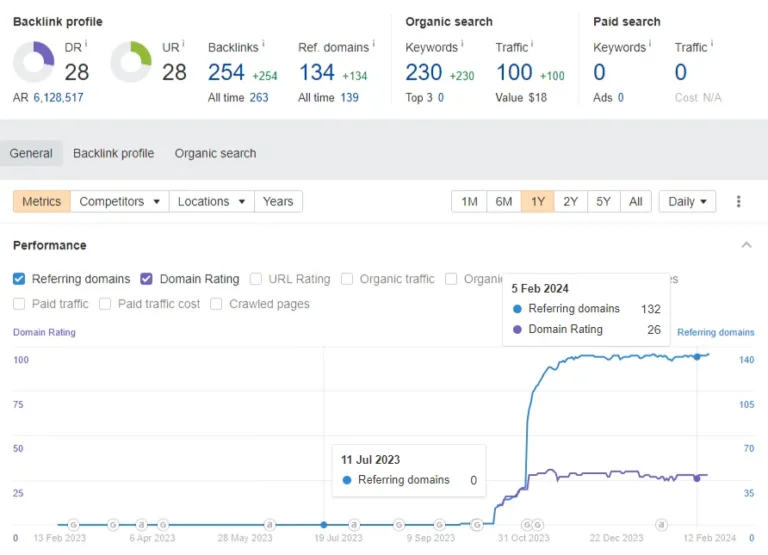Open the 254 backlinks count link
Viewport: 768px width, 555px height.
coord(226,72)
